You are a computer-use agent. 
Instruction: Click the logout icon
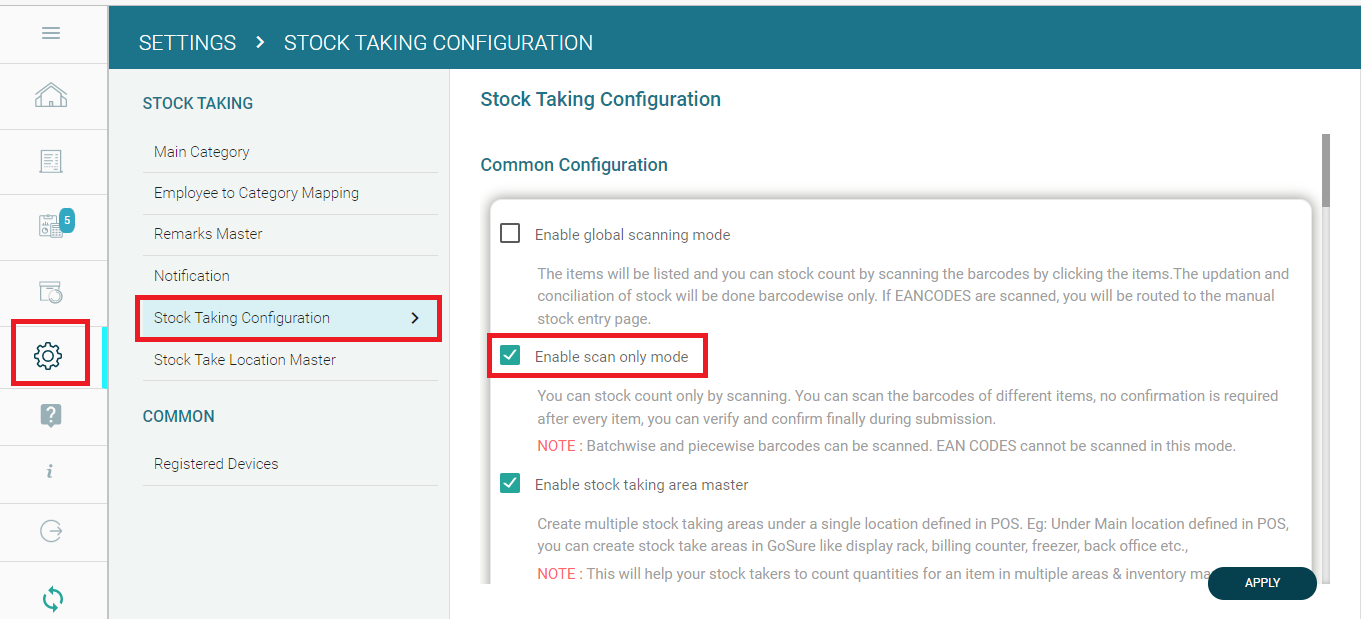click(51, 530)
